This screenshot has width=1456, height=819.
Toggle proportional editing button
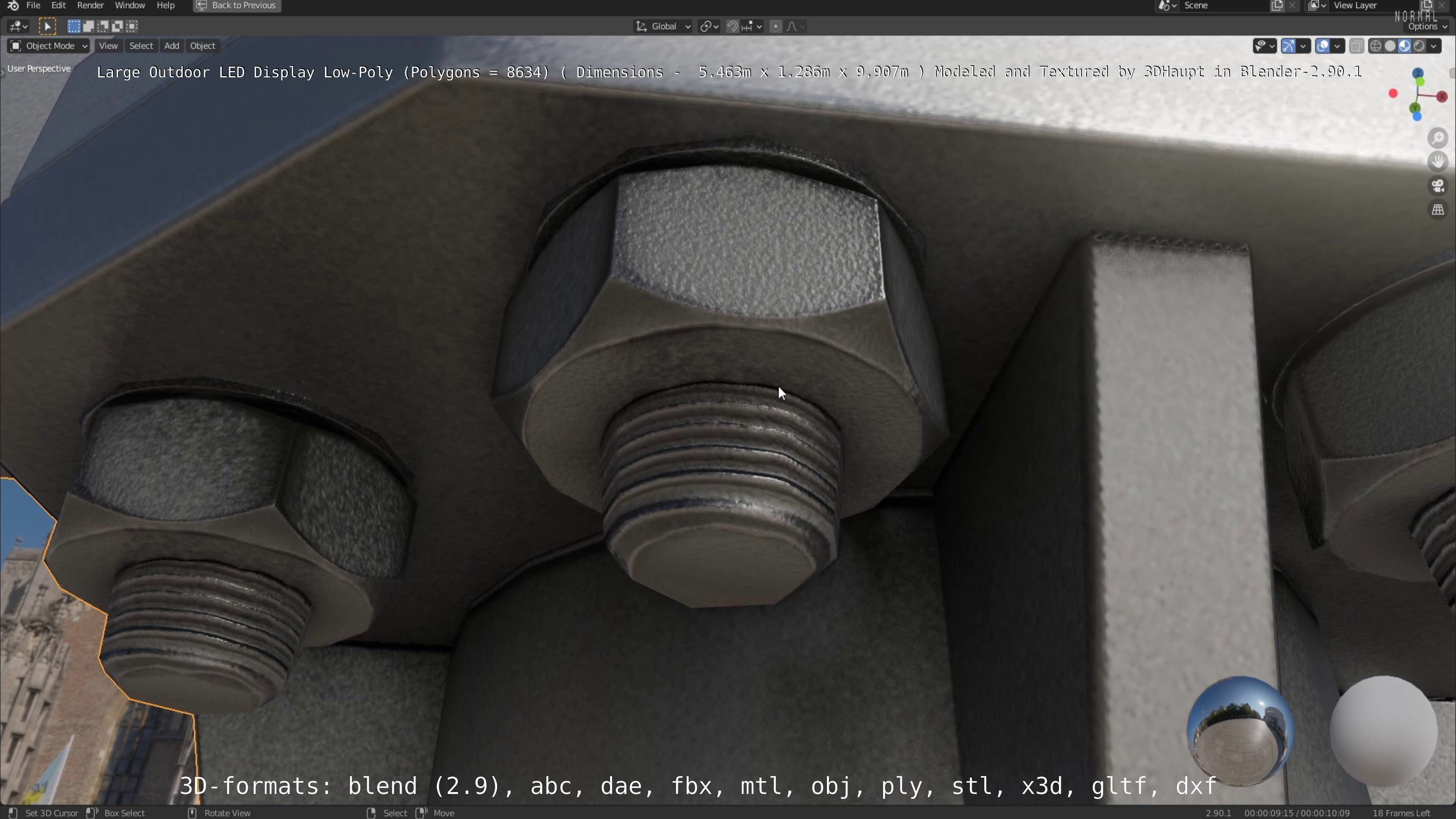click(x=775, y=26)
